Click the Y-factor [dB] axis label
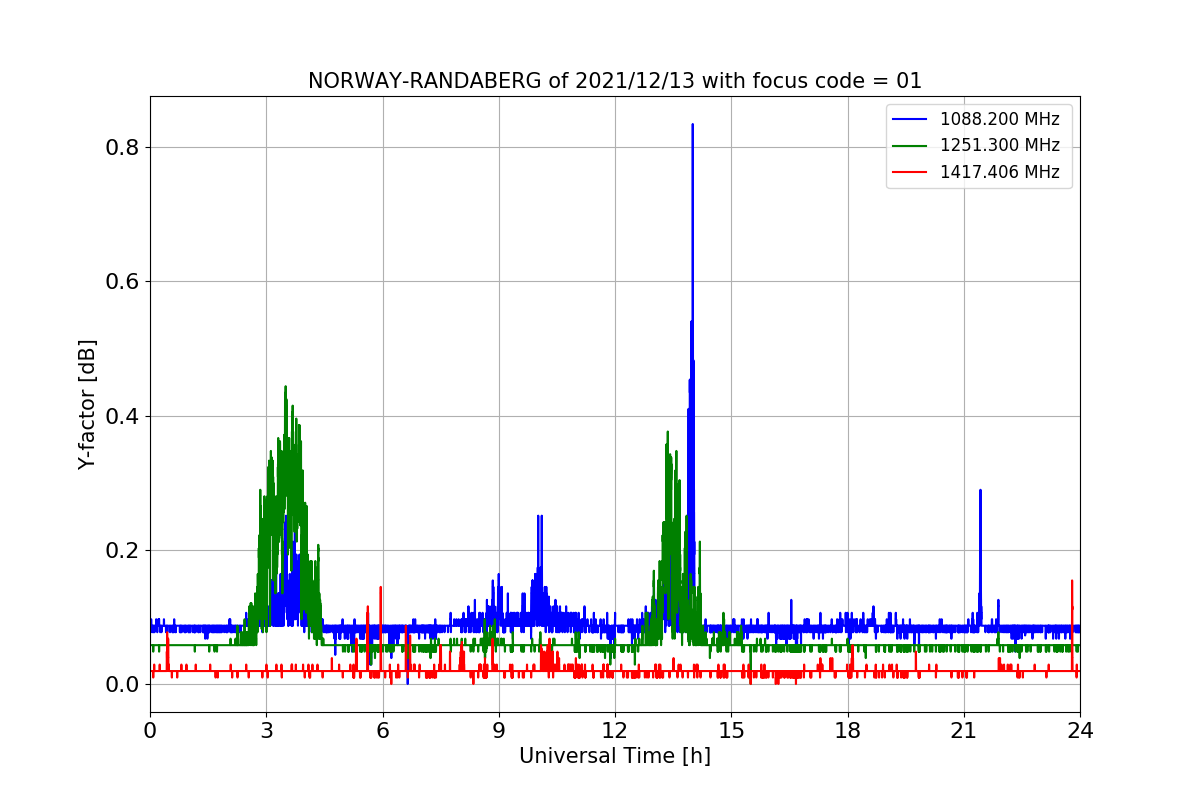Image resolution: width=1200 pixels, height=800 pixels. [88, 404]
